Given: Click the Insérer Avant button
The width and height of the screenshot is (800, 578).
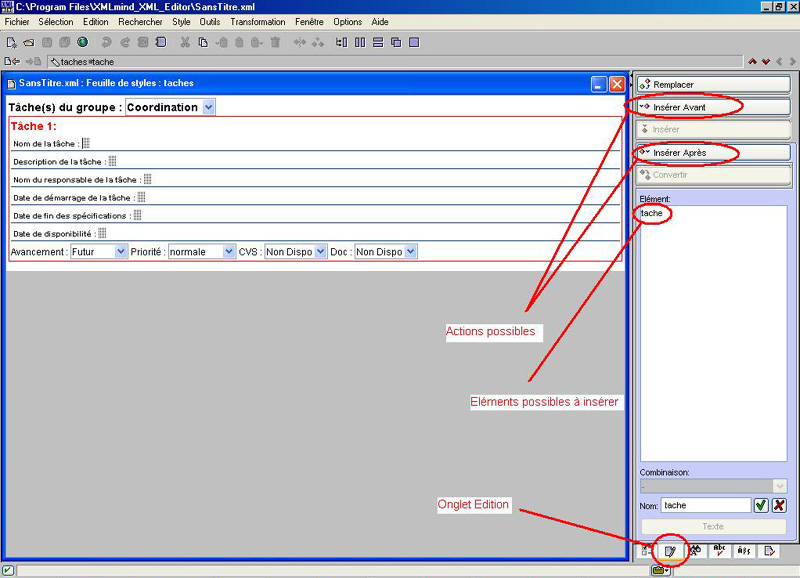Looking at the screenshot, I should pos(712,106).
